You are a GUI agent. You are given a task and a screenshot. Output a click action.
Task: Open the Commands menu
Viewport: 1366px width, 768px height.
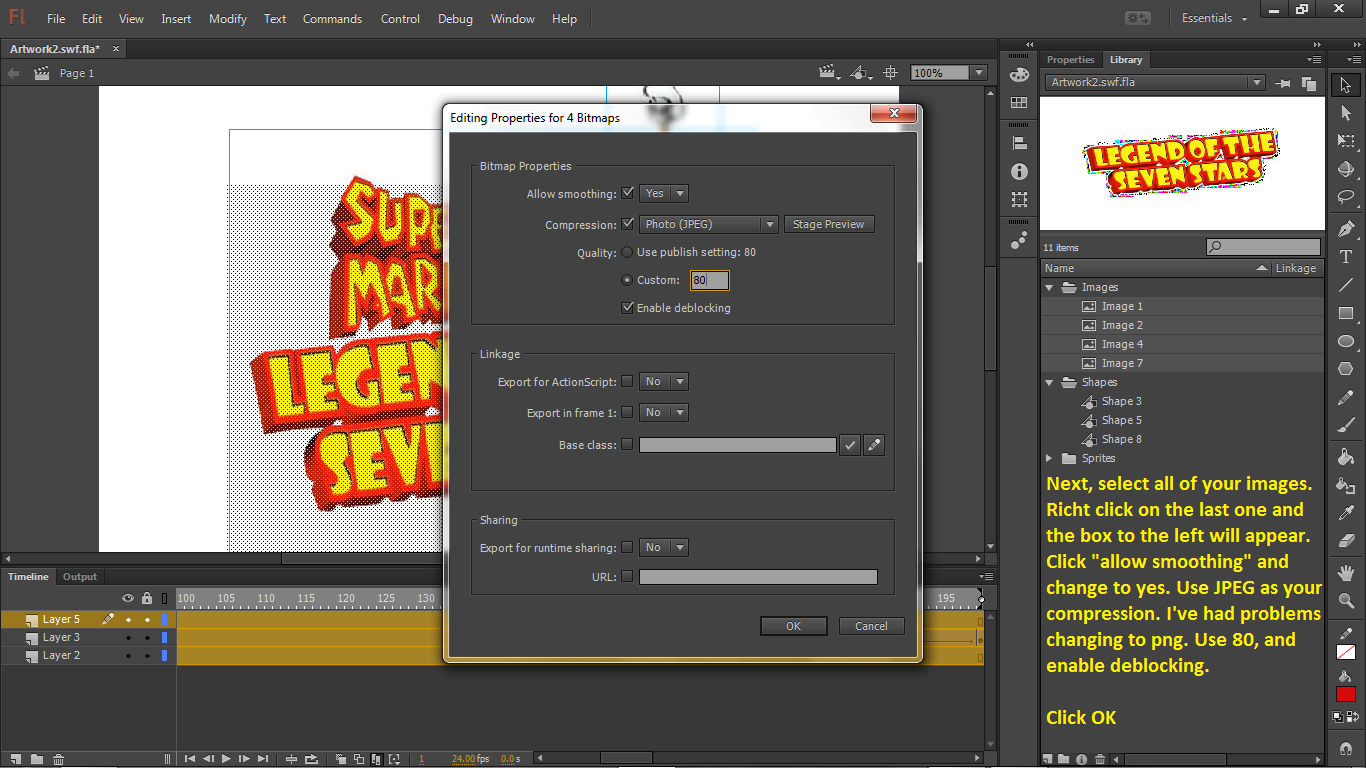332,19
